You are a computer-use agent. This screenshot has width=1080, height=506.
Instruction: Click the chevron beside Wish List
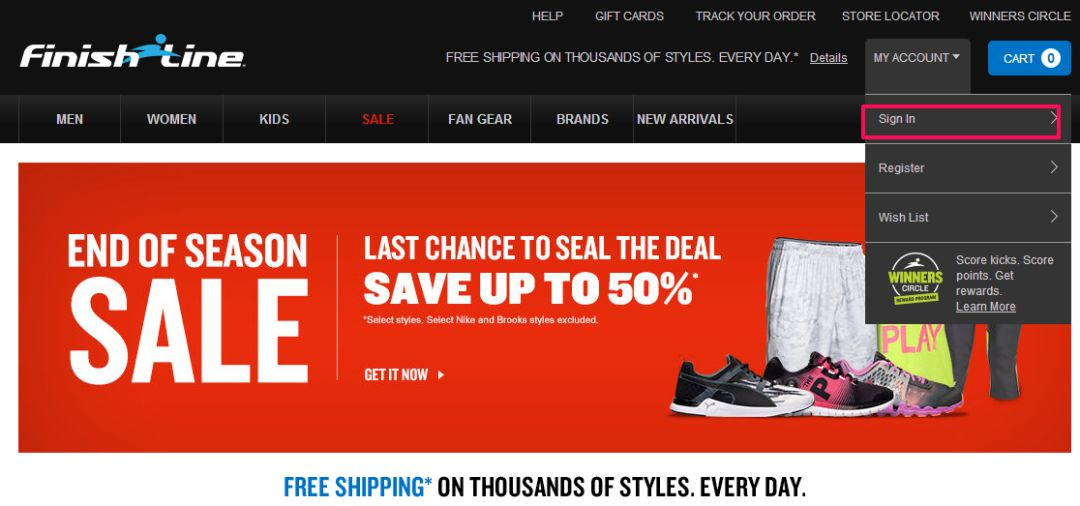1053,217
